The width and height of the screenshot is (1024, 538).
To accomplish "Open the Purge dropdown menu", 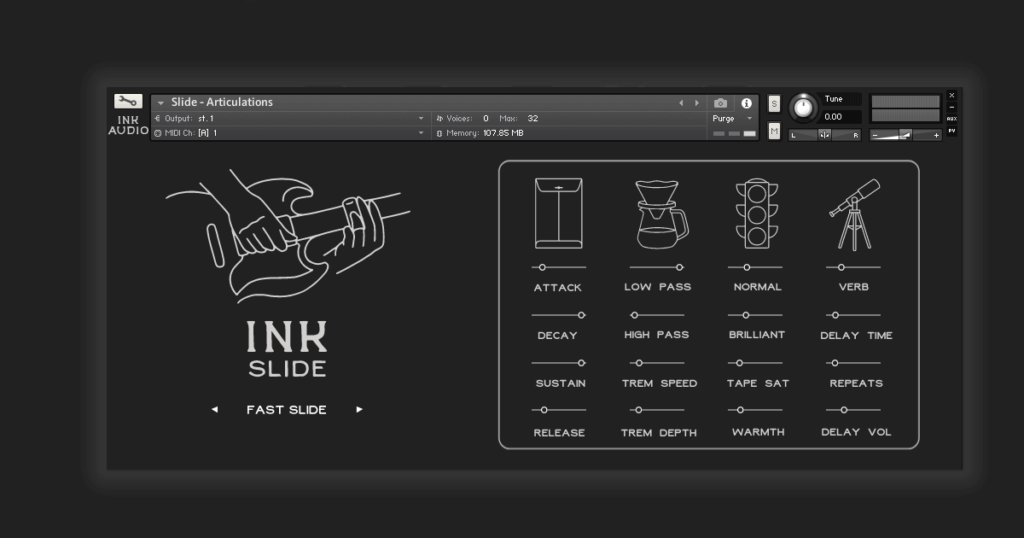I will tap(732, 118).
